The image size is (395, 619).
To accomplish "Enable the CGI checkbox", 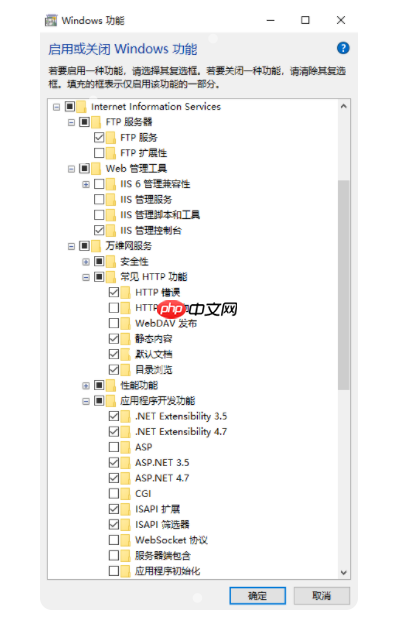I will [114, 493].
